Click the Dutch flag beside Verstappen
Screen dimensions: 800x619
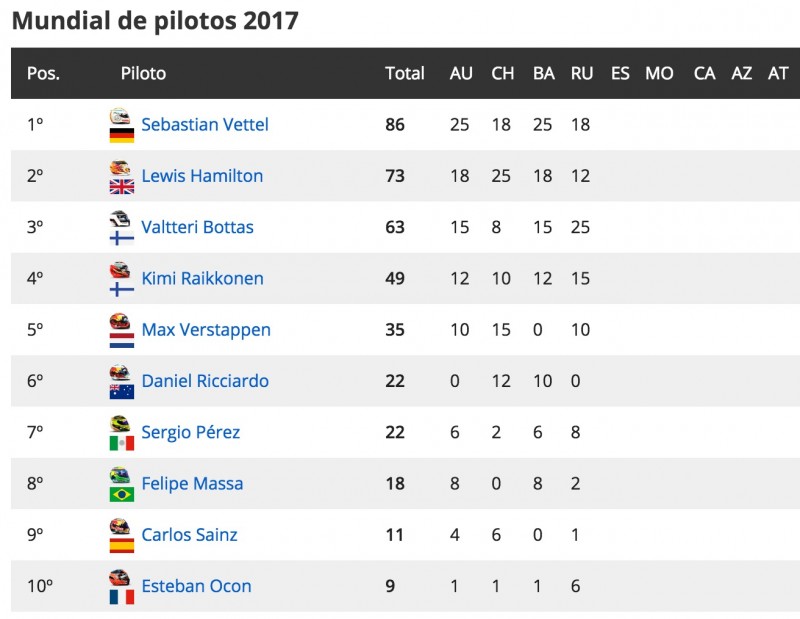[122, 340]
